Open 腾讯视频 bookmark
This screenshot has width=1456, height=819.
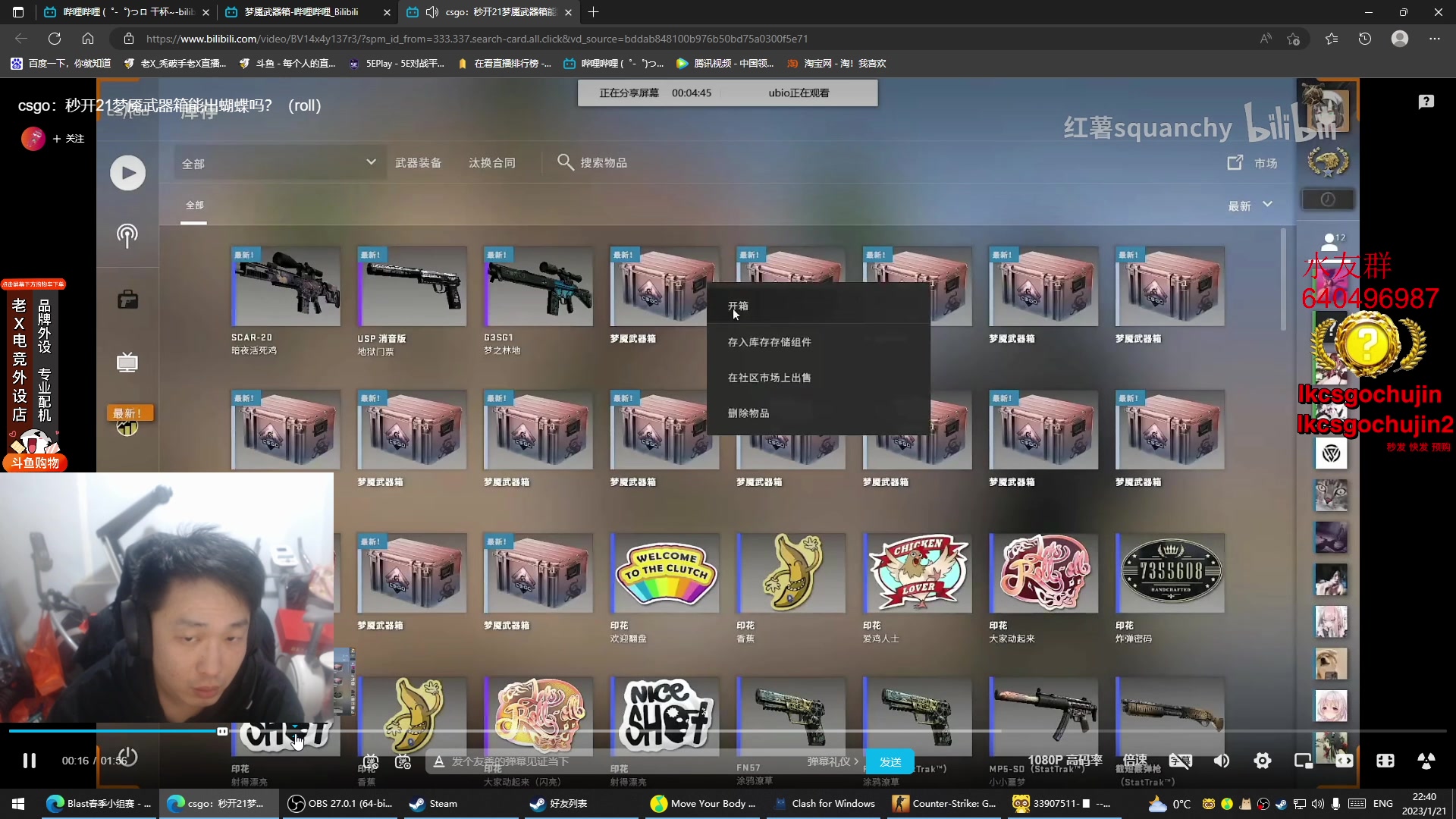coord(725,64)
